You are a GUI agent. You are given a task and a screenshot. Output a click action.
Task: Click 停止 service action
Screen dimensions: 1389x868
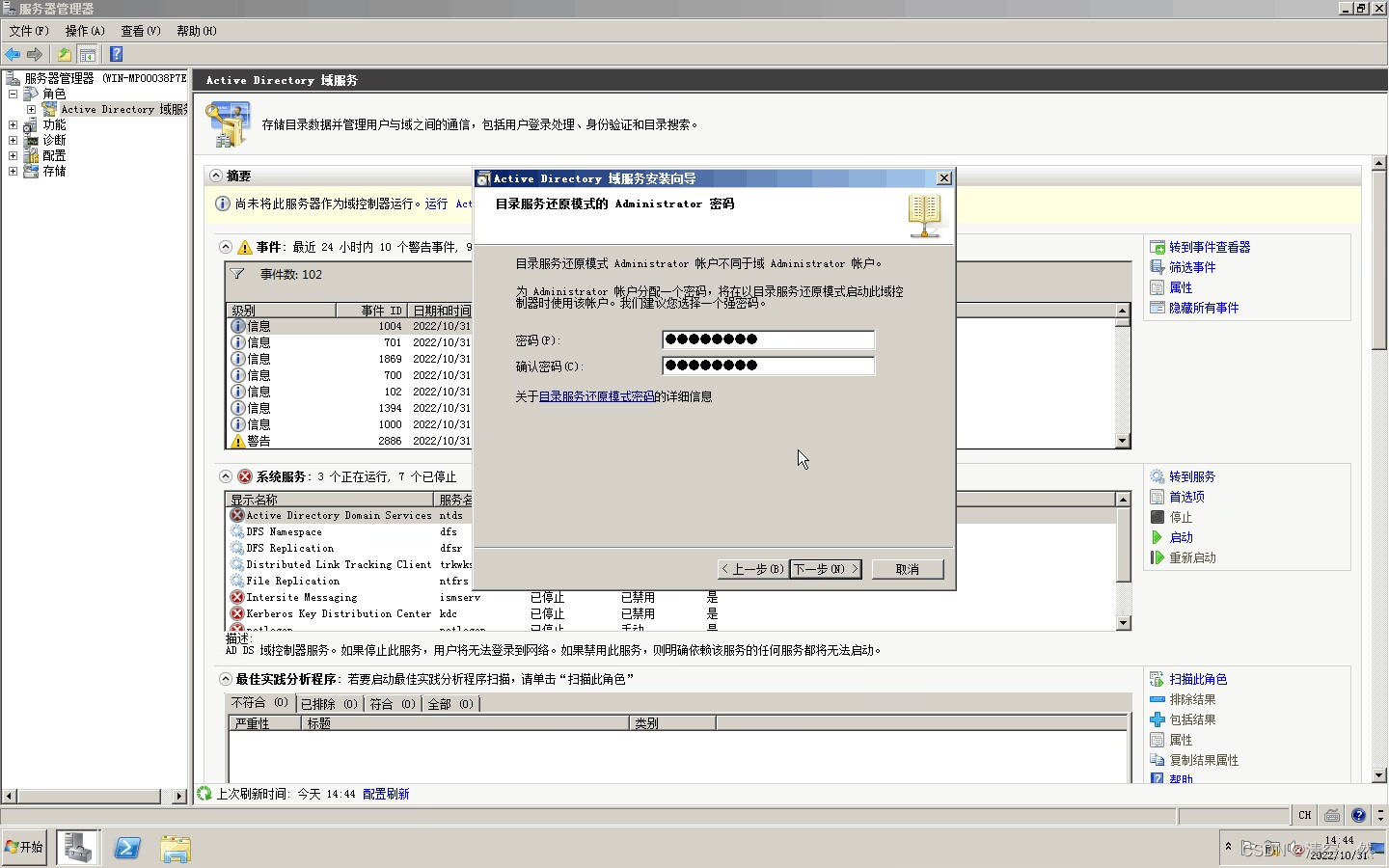pyautogui.click(x=1181, y=517)
